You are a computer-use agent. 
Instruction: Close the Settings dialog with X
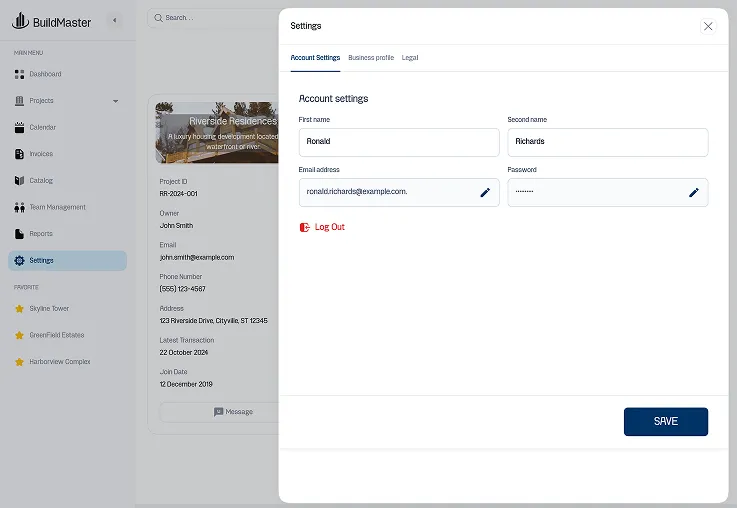coord(708,26)
